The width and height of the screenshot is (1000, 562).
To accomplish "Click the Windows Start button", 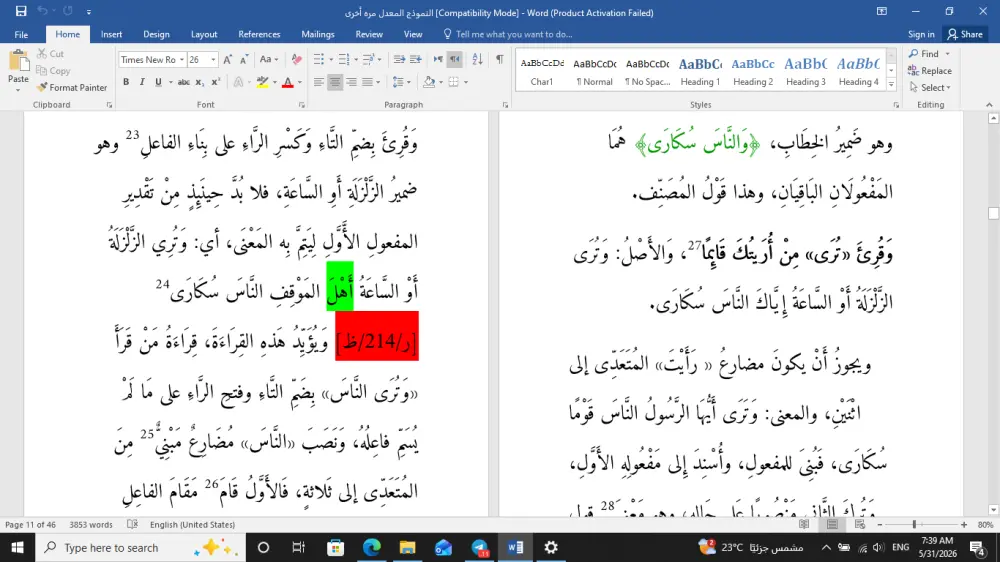I will (x=17, y=547).
